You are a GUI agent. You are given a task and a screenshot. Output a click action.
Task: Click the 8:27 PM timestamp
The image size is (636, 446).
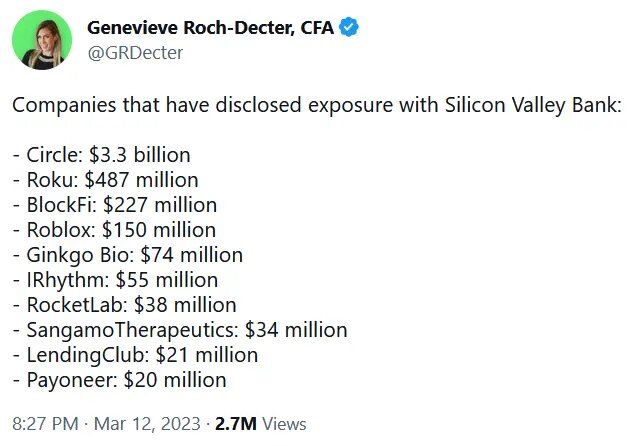tap(45, 424)
